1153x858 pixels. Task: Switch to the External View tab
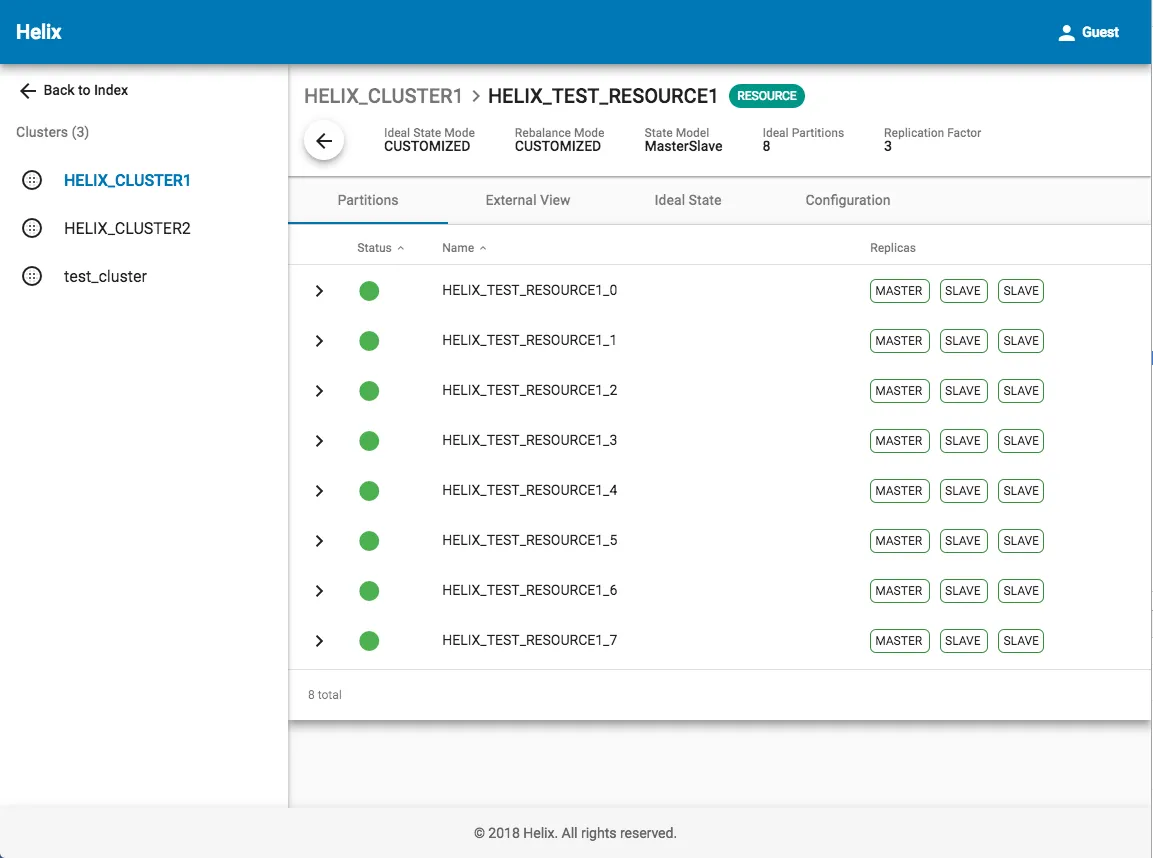coord(527,200)
